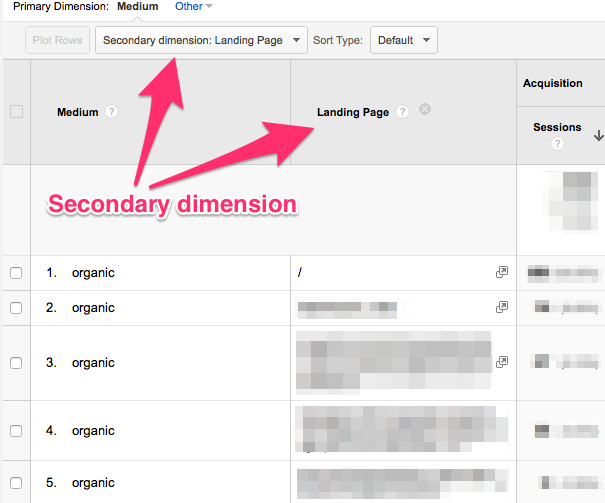
Task: Click the Landing Page column header
Action: click(x=353, y=112)
